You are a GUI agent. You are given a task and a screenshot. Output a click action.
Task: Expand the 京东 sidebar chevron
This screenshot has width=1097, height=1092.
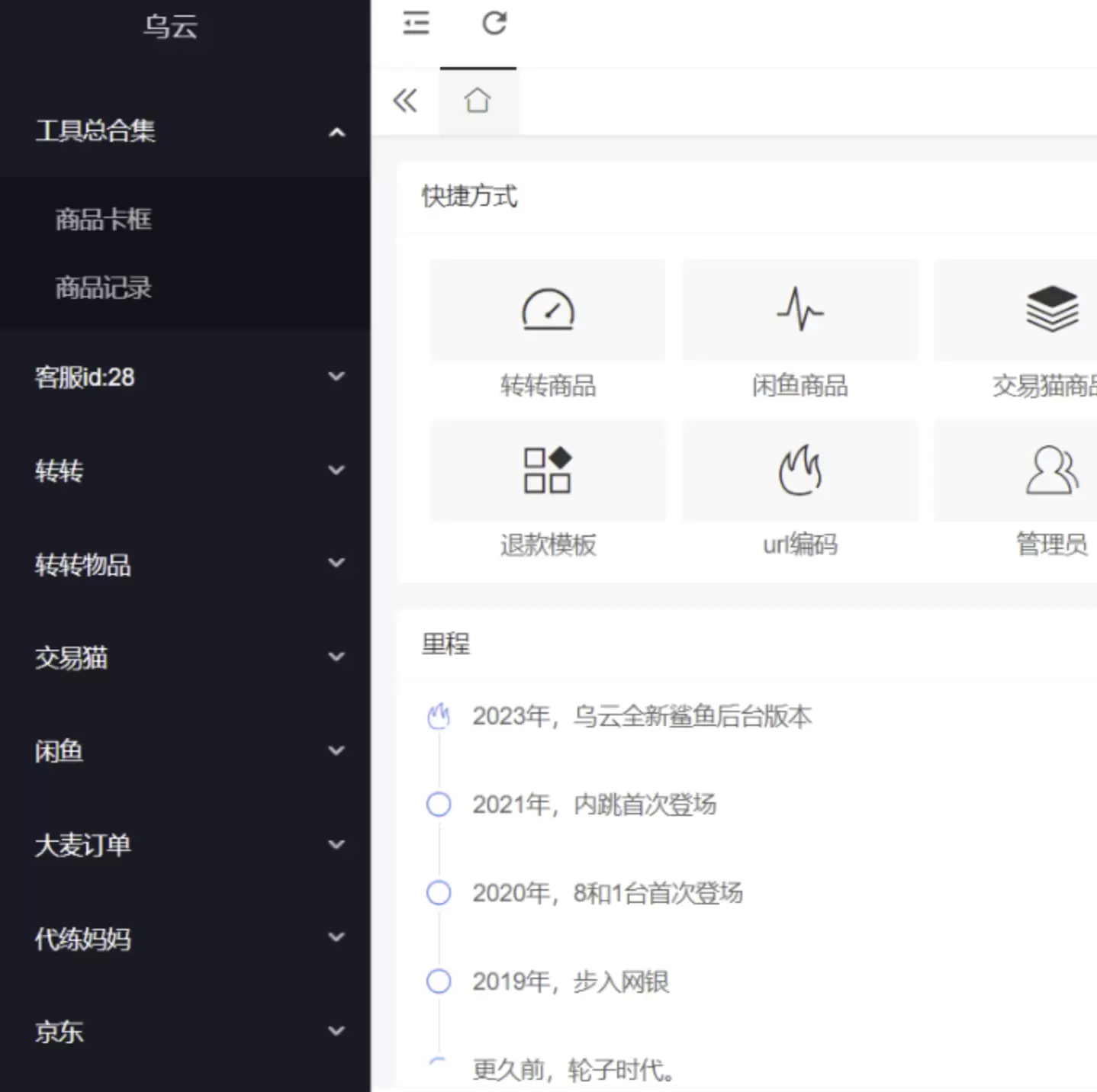(336, 1031)
